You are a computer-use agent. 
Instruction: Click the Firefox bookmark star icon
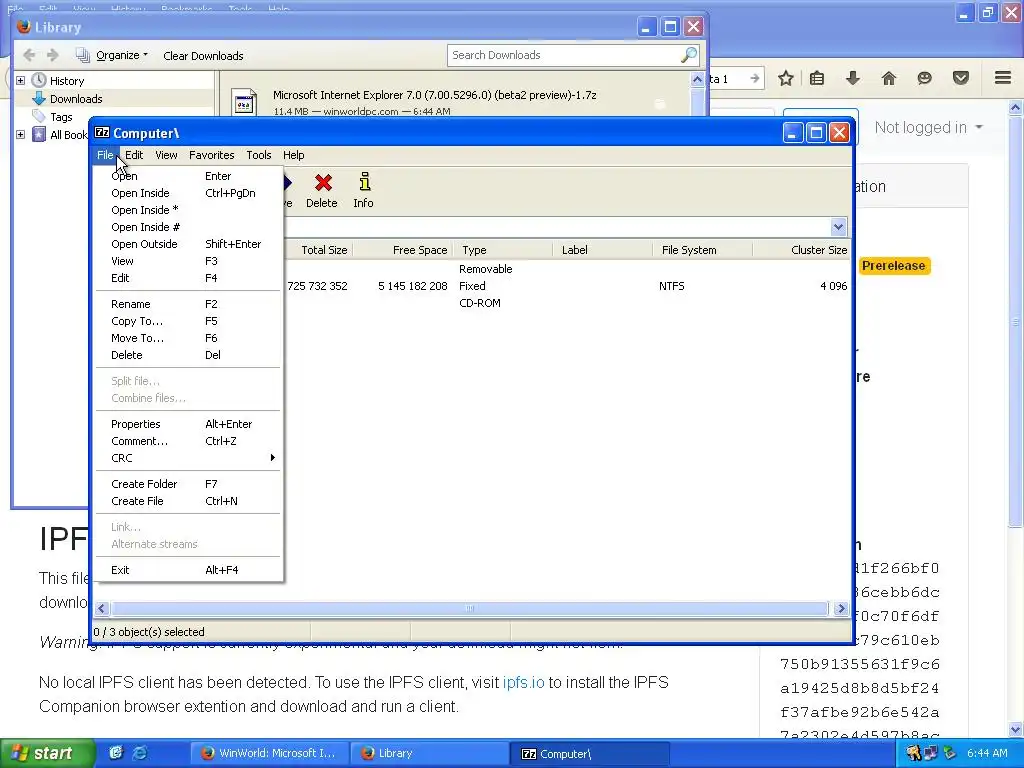(x=786, y=78)
